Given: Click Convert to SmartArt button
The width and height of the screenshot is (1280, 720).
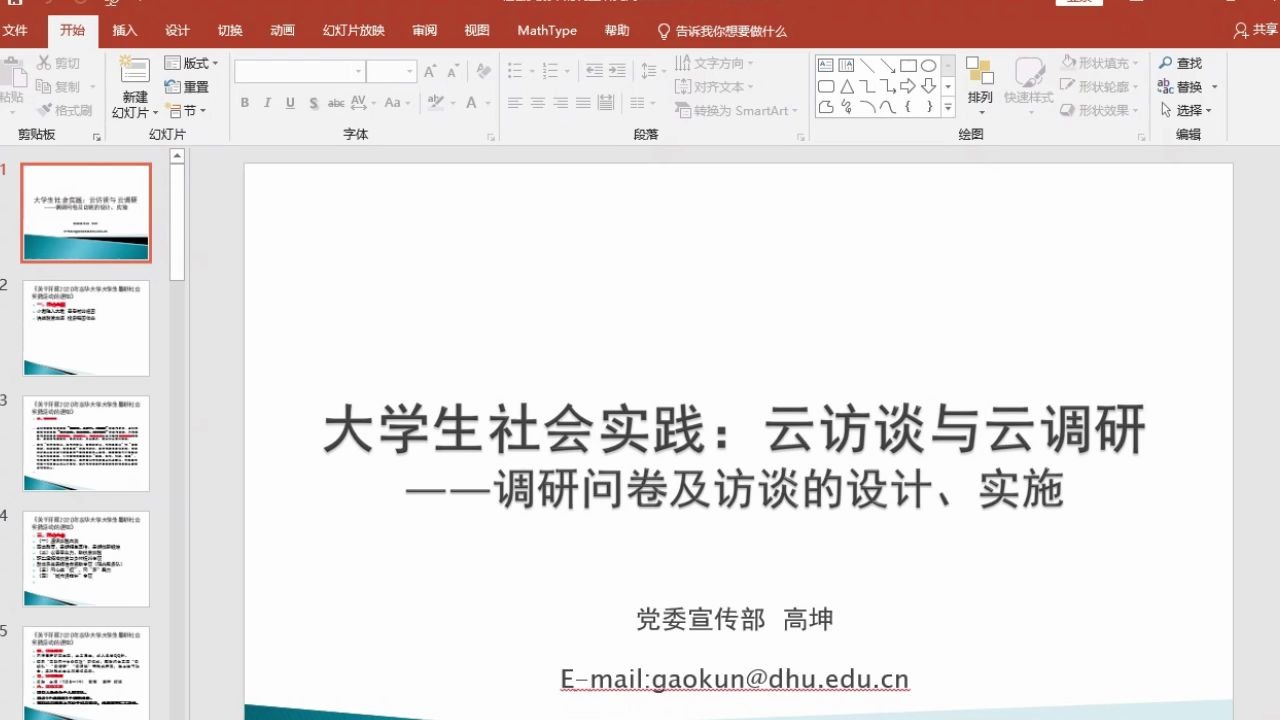Looking at the screenshot, I should click(x=737, y=111).
